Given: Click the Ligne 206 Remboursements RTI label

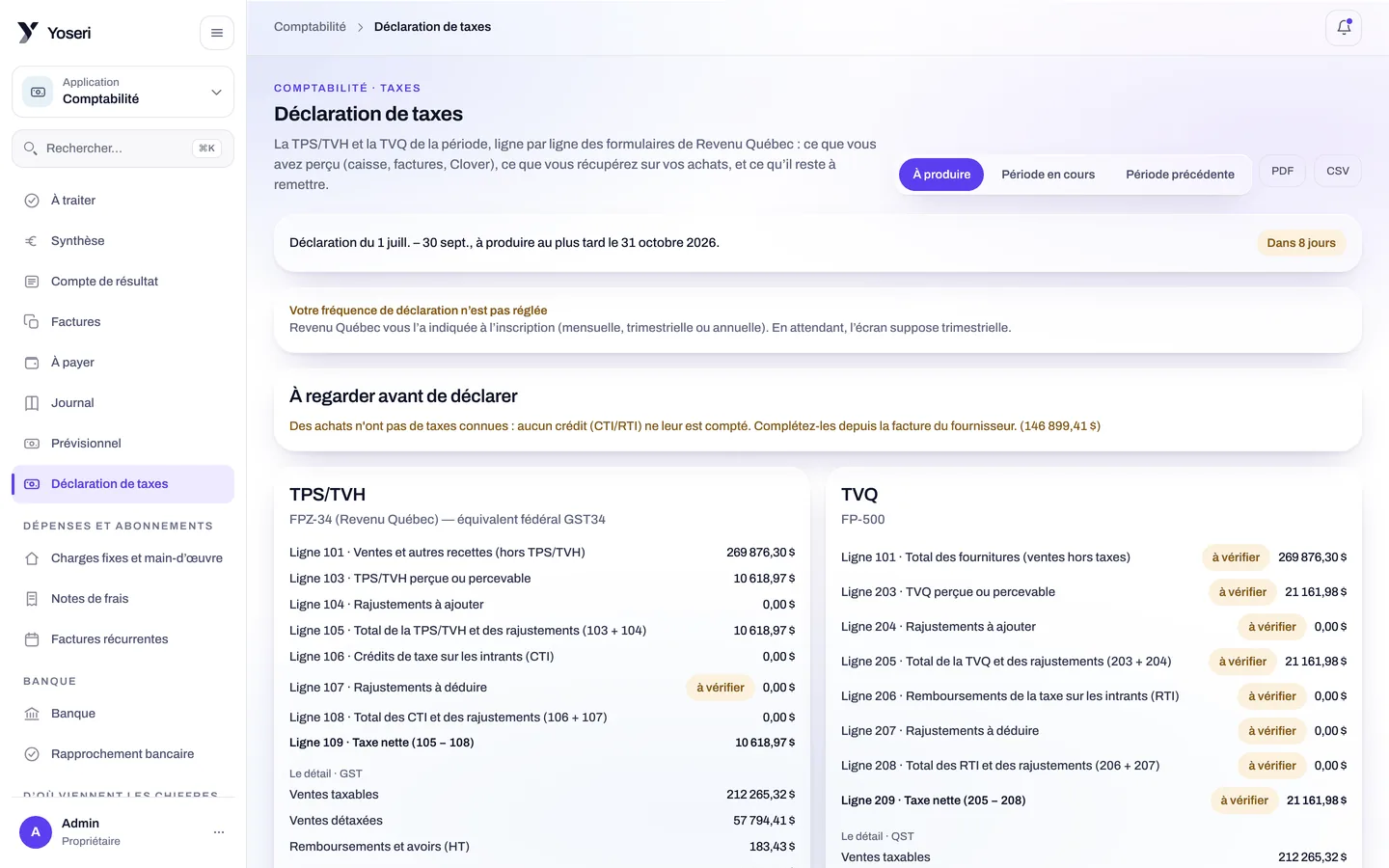Looking at the screenshot, I should [x=1010, y=696].
